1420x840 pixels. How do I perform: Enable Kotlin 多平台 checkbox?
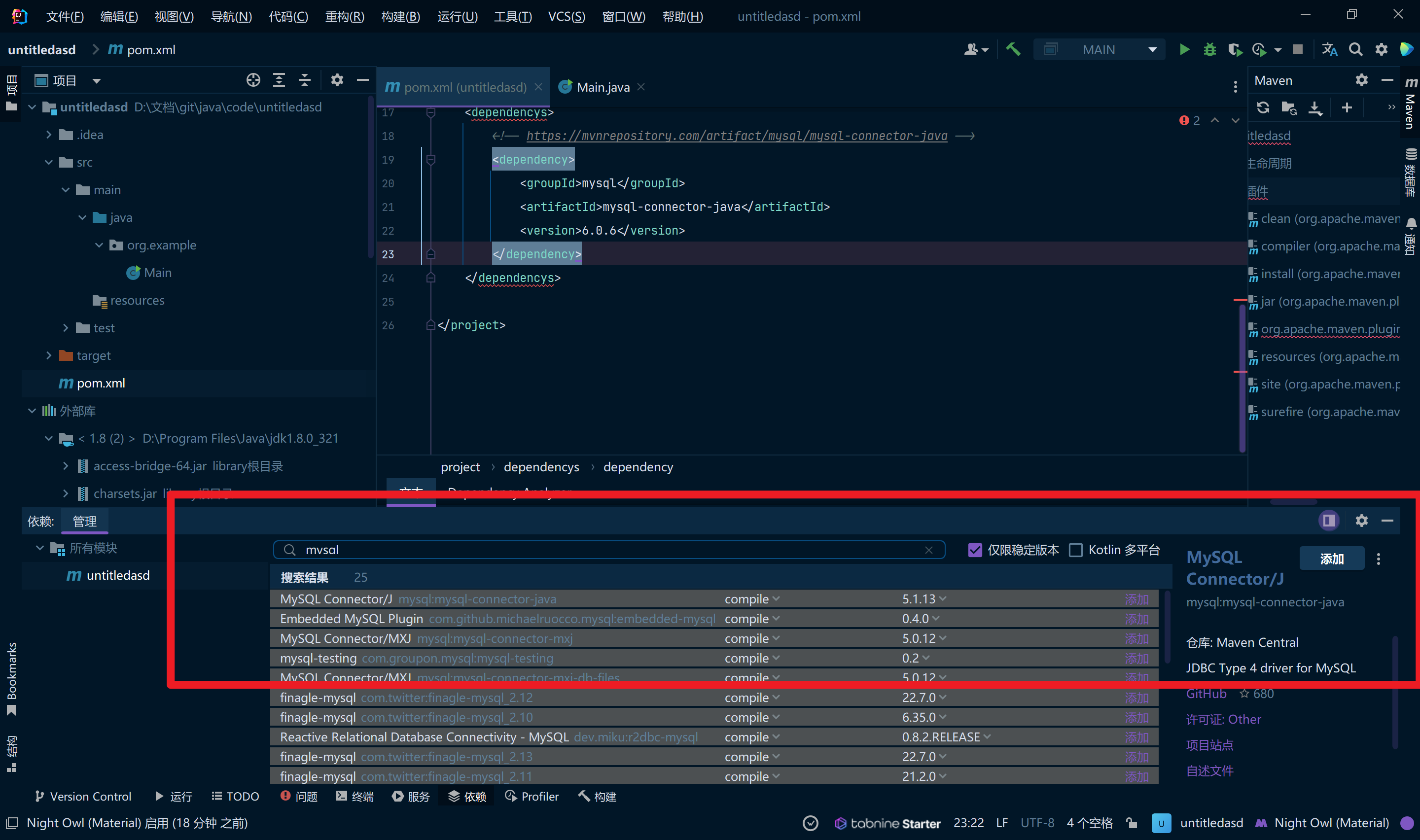coord(1076,550)
